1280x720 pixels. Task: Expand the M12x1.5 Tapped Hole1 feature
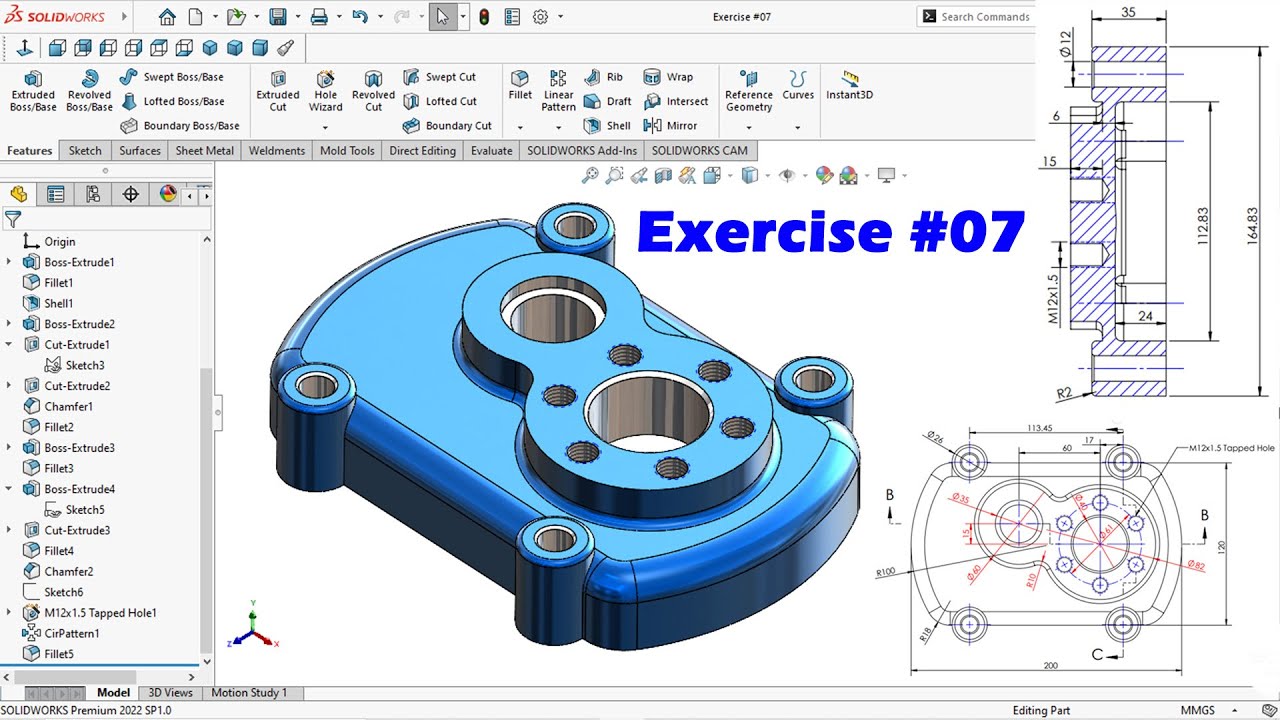pos(9,613)
